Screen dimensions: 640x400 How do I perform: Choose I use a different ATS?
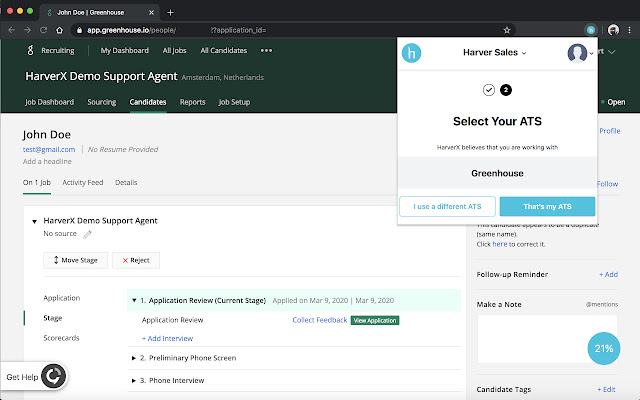coord(447,207)
